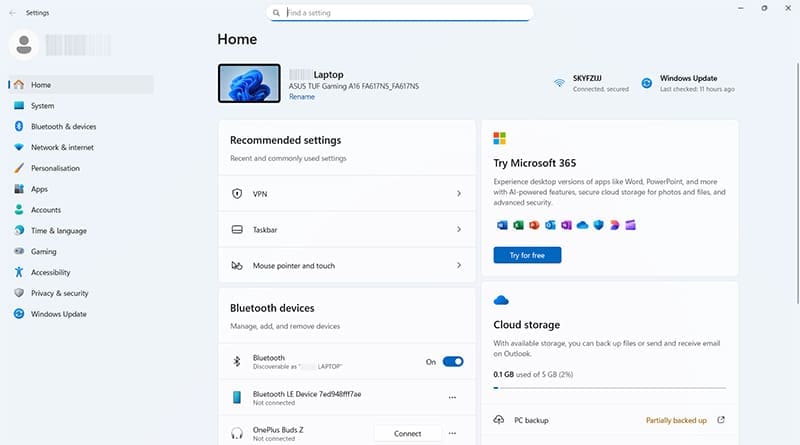
Task: Click the laptop wallpaper thumbnail
Action: pos(249,83)
